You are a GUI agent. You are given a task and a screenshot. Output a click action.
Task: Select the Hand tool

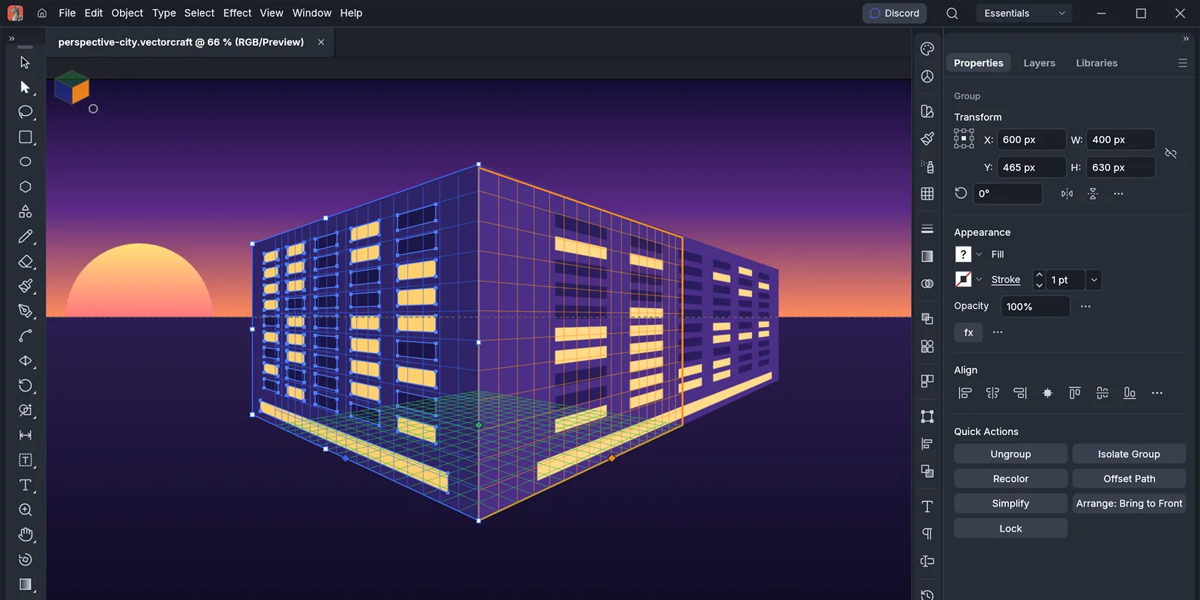[26, 535]
